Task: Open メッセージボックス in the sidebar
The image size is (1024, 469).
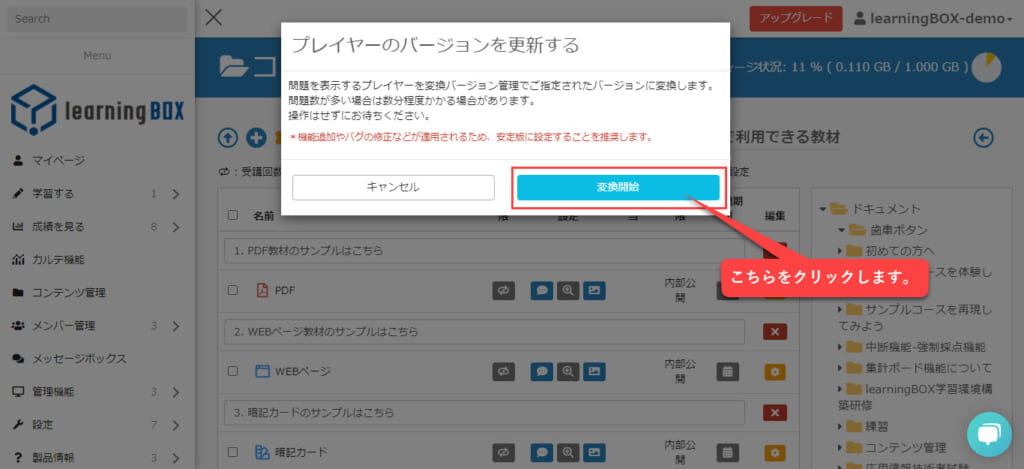Action: 78,358
